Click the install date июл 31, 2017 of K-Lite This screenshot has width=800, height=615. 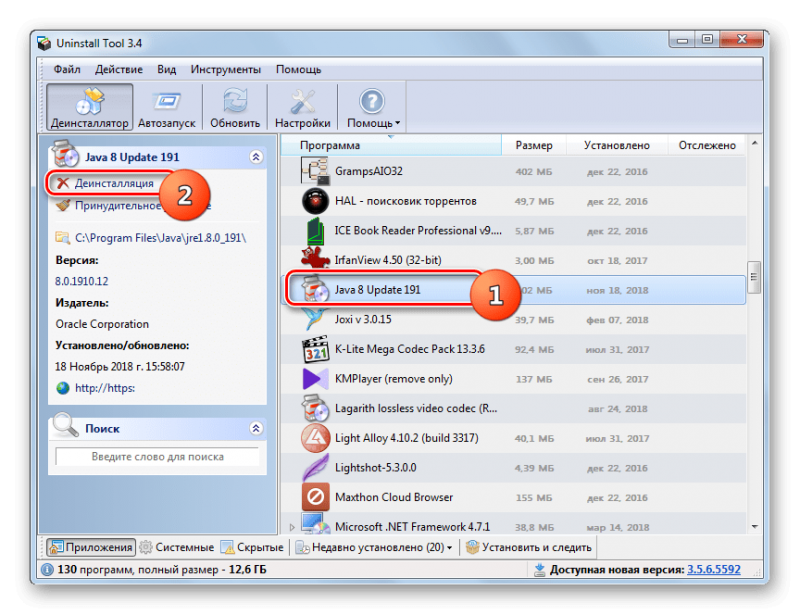[617, 350]
